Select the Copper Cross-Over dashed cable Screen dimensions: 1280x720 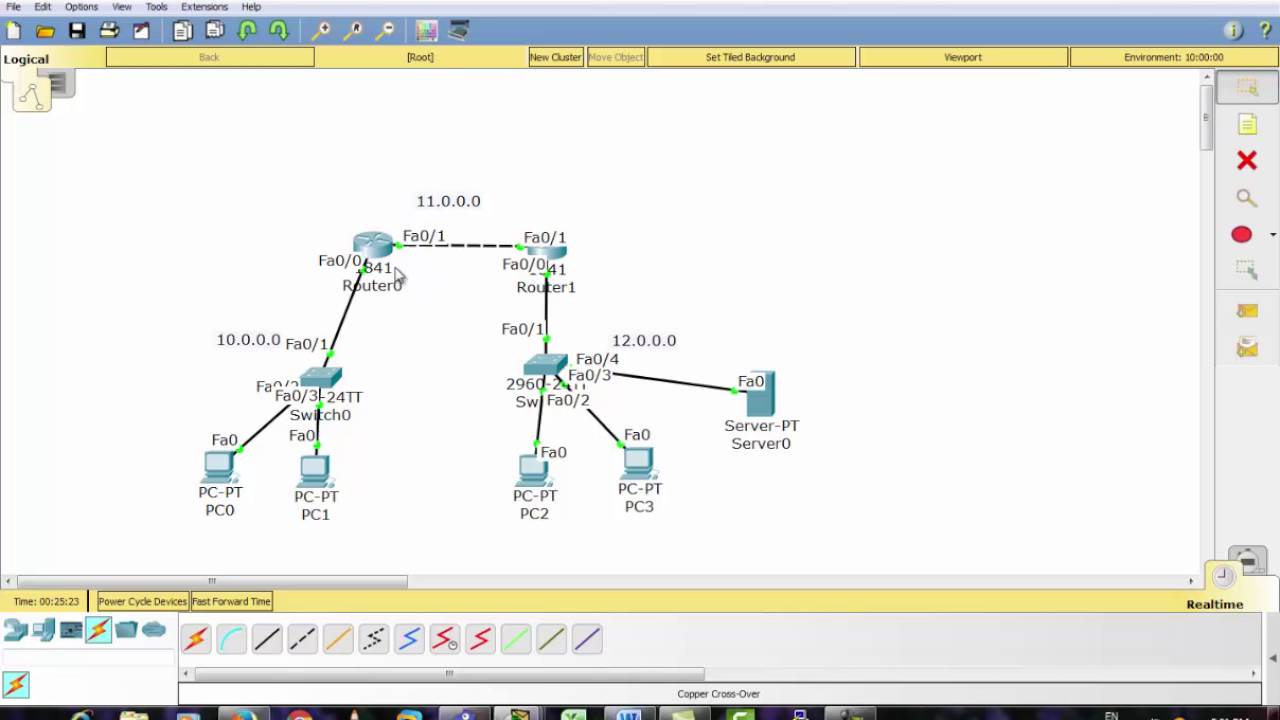[302, 638]
